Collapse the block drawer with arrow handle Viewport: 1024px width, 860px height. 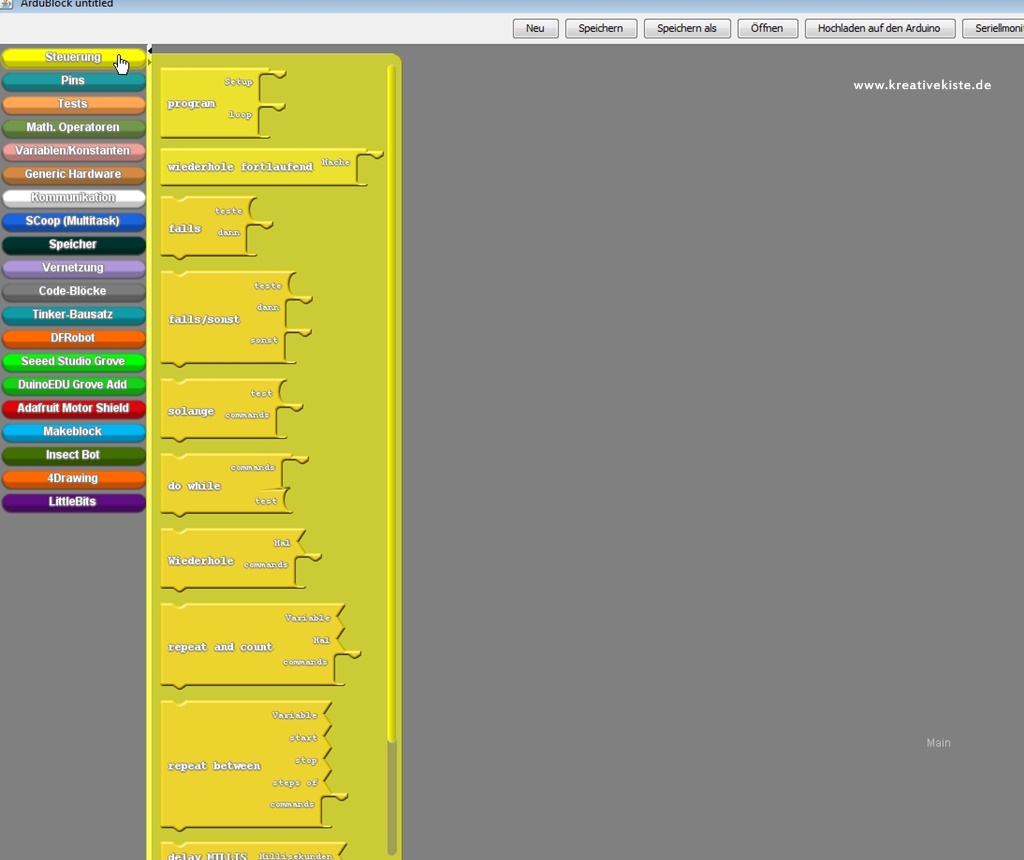click(150, 49)
